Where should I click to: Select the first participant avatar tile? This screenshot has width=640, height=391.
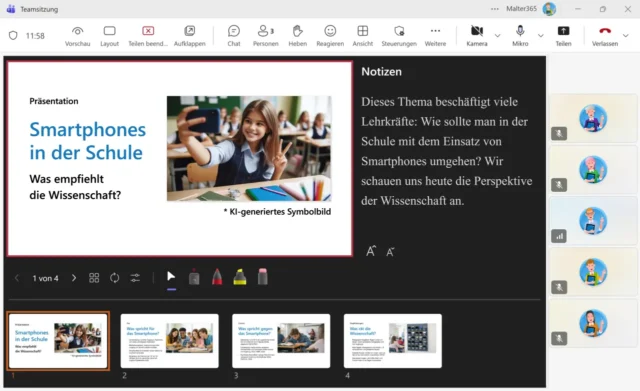click(x=593, y=118)
